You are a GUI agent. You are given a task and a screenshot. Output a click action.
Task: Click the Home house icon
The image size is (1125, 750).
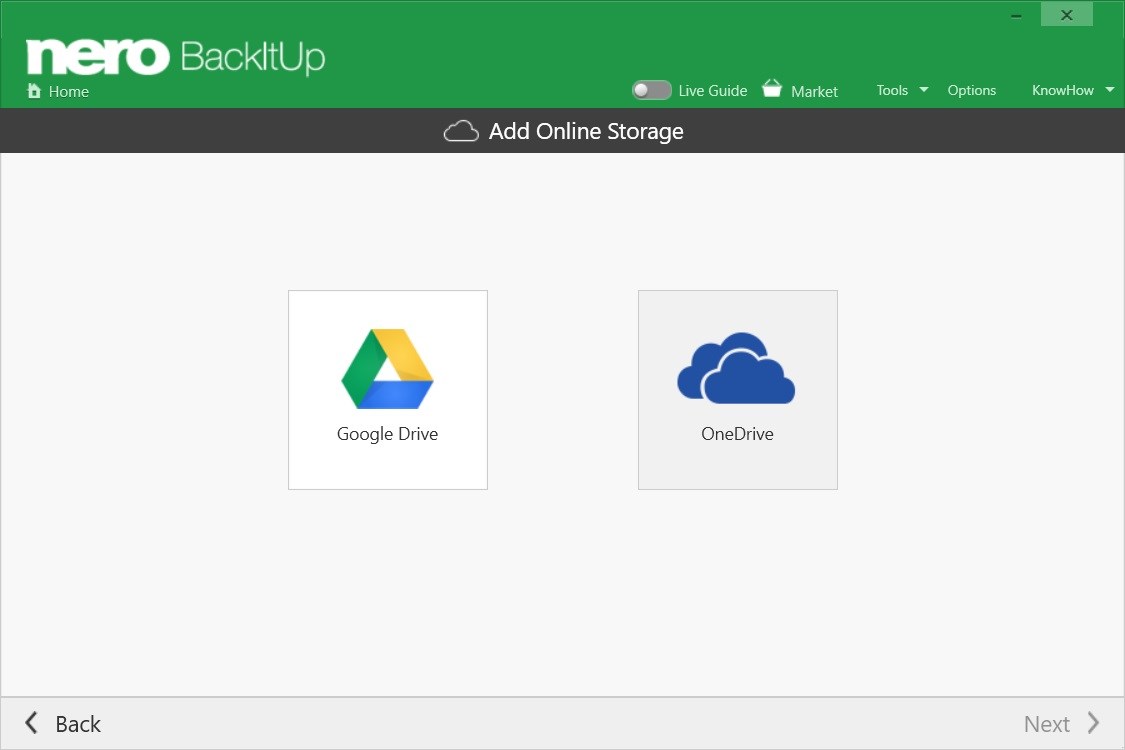[x=34, y=90]
